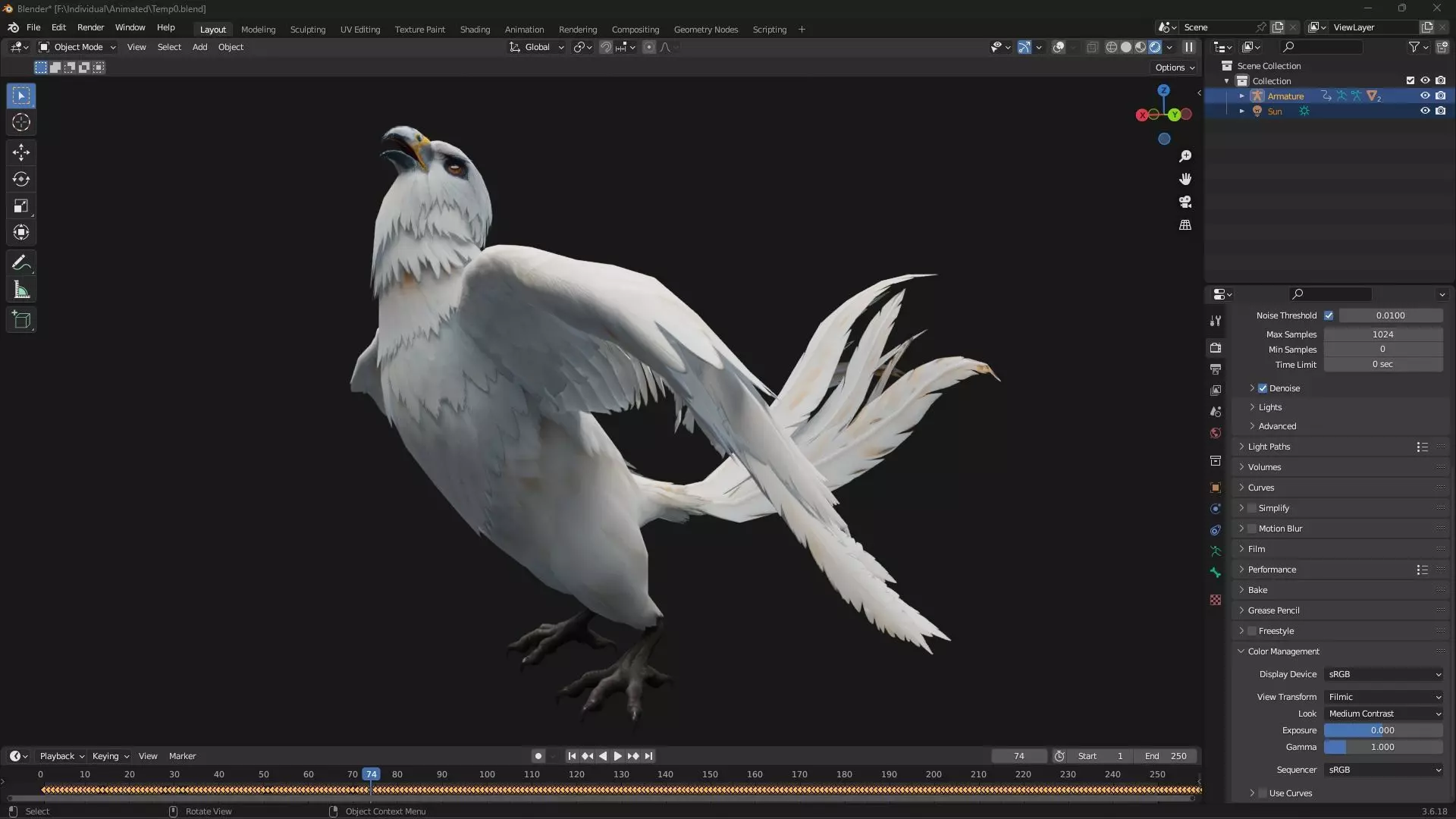This screenshot has height=819, width=1456.
Task: Switch to wireframe viewport shading
Action: pyautogui.click(x=1112, y=47)
